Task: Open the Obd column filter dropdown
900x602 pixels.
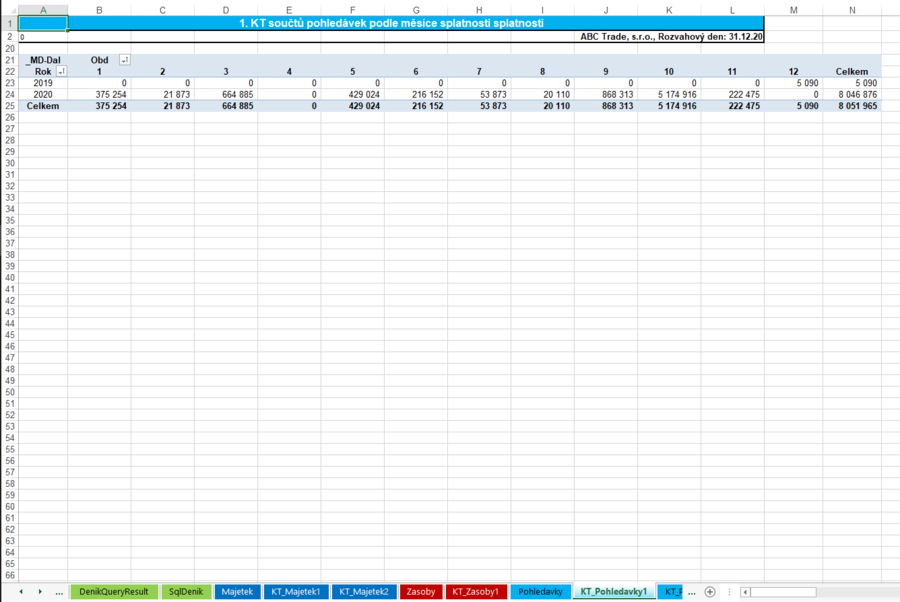Action: 124,60
